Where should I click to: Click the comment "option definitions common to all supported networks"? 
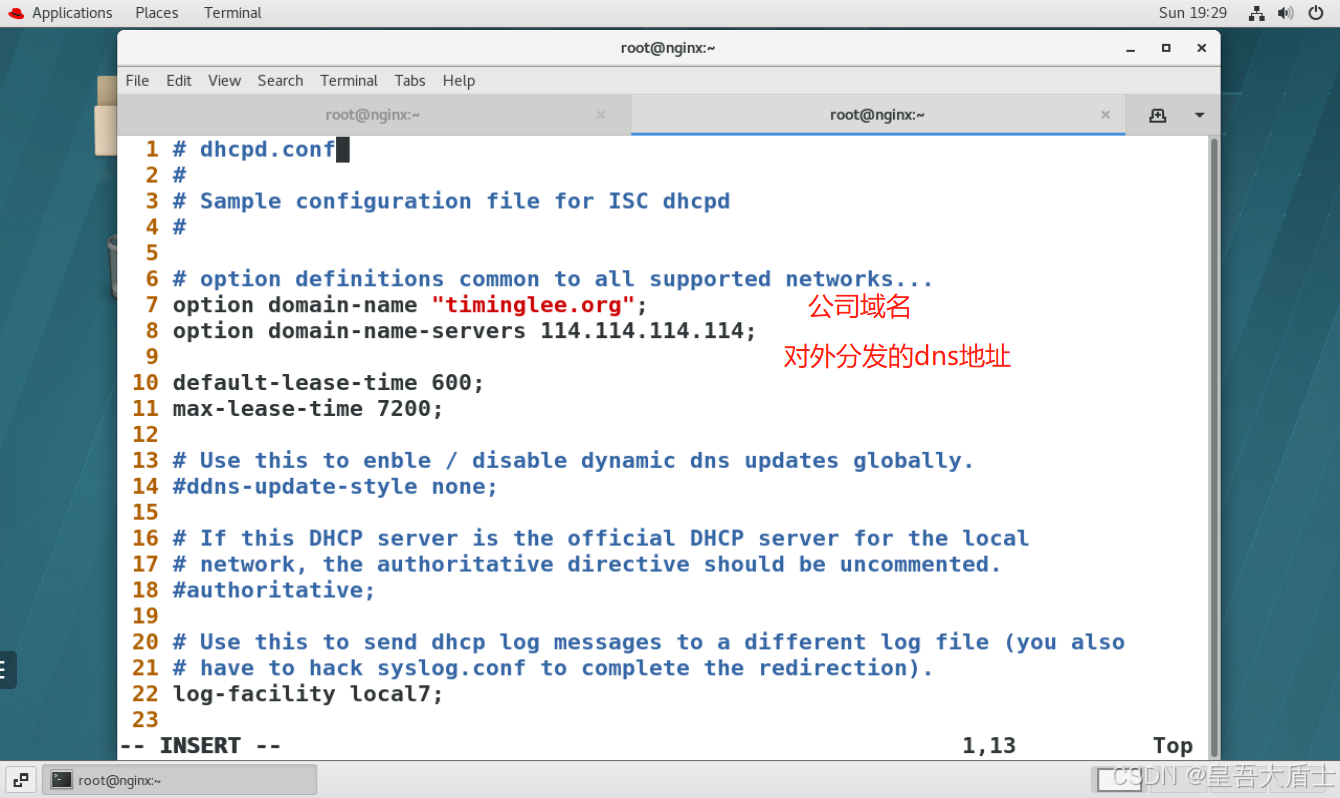(566, 279)
